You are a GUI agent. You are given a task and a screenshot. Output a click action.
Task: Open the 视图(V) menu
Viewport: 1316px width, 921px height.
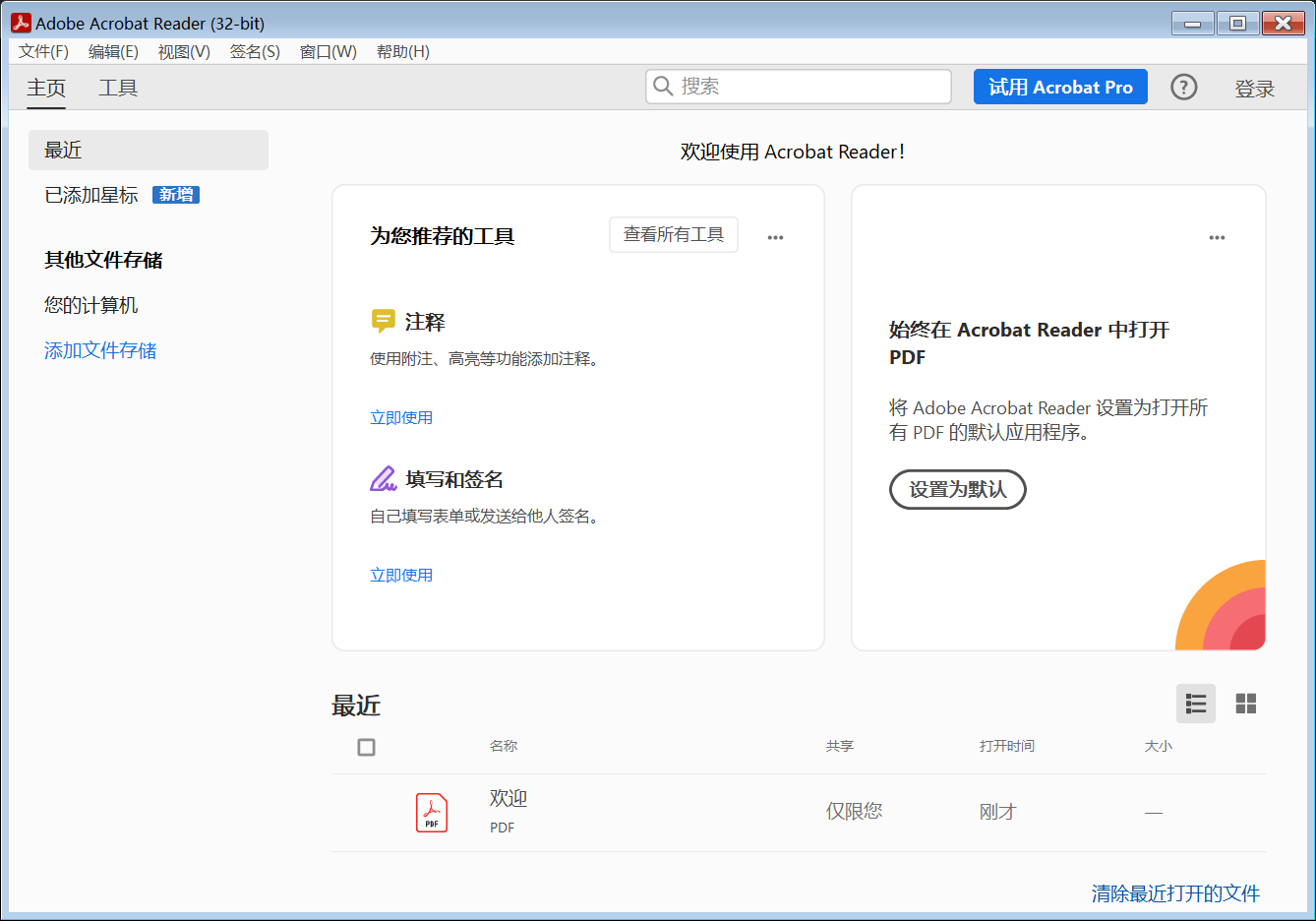point(184,51)
